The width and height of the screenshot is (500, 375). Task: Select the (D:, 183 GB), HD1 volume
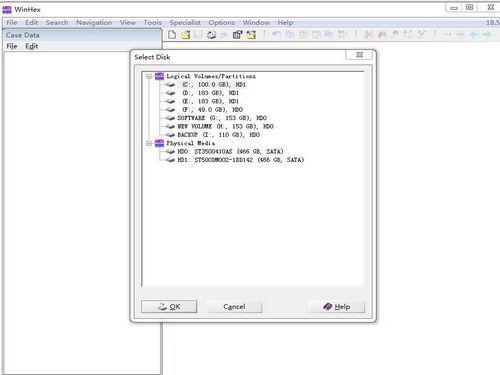pyautogui.click(x=210, y=93)
